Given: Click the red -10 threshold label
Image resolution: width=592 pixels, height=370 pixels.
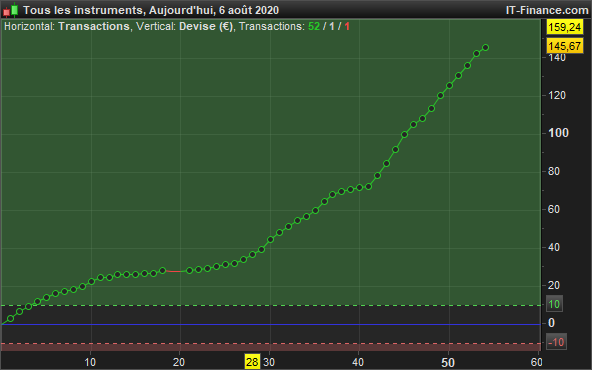Looking at the screenshot, I should click(x=556, y=342).
